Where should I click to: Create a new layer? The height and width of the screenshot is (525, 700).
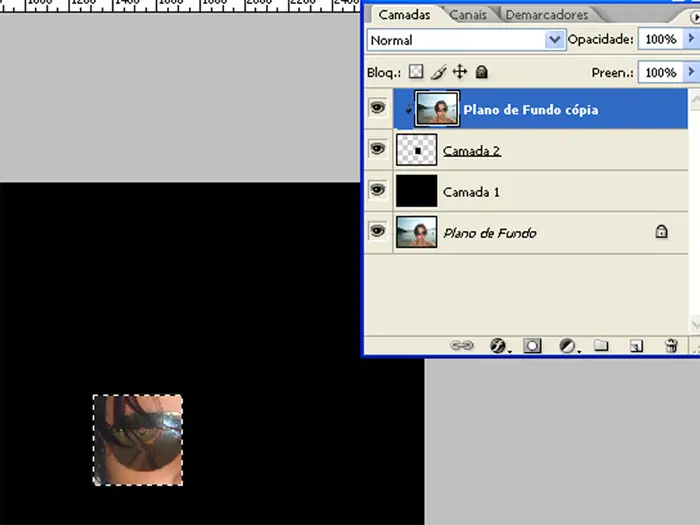coord(636,346)
